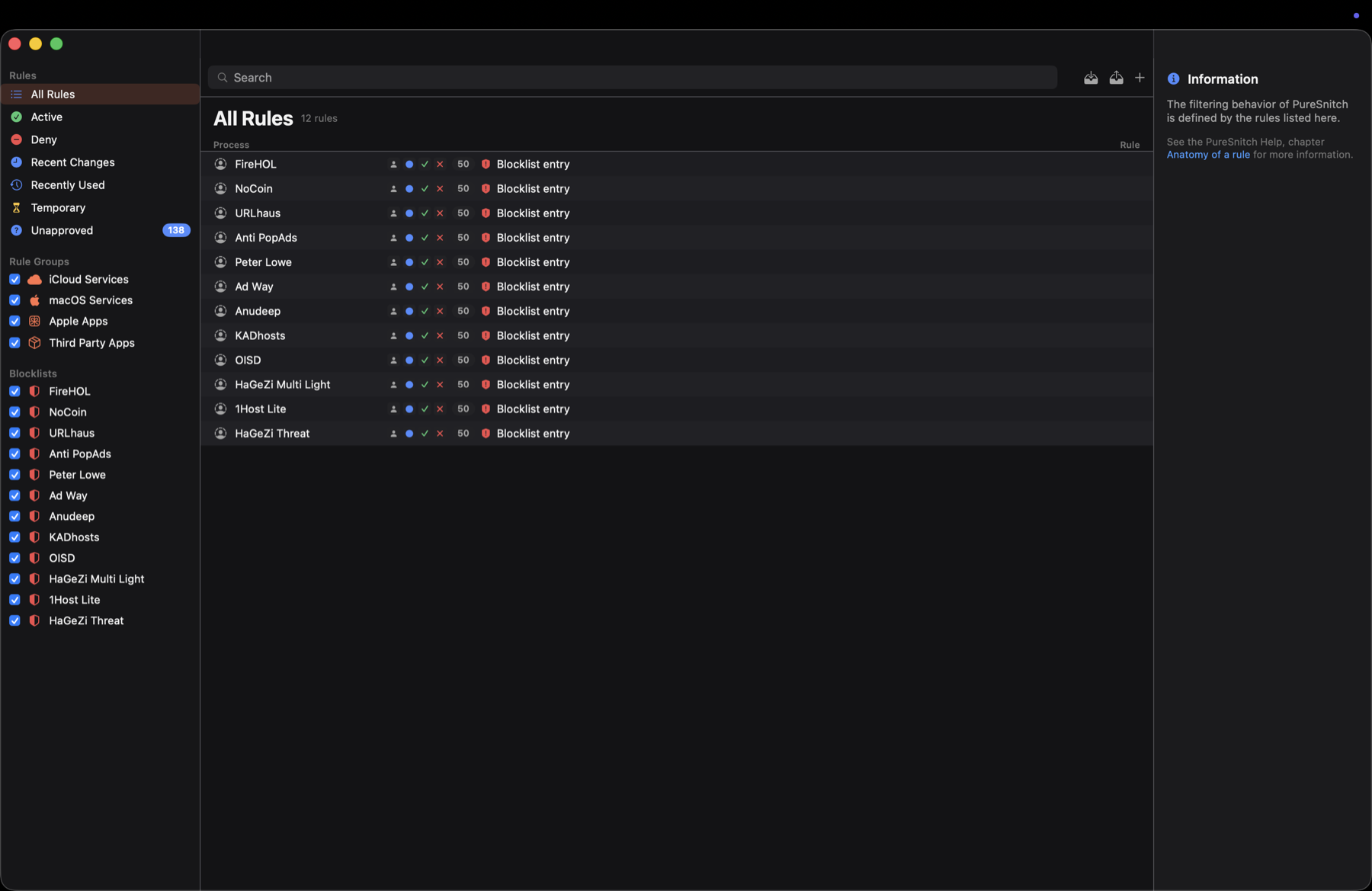Uncheck the iCloud Services rule group
Screen dimensions: 1372x891
point(14,280)
